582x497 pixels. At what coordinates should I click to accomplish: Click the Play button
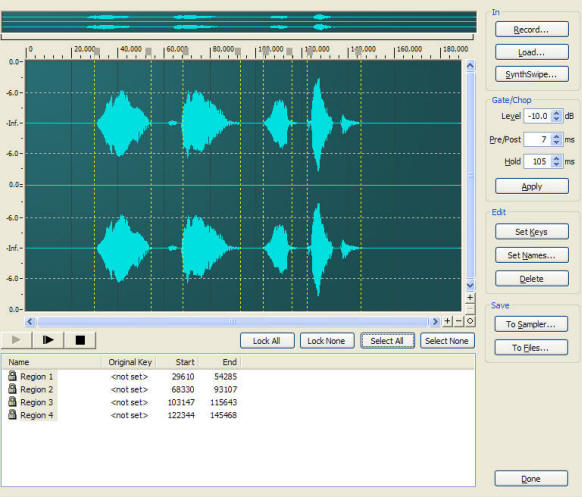coord(16,340)
